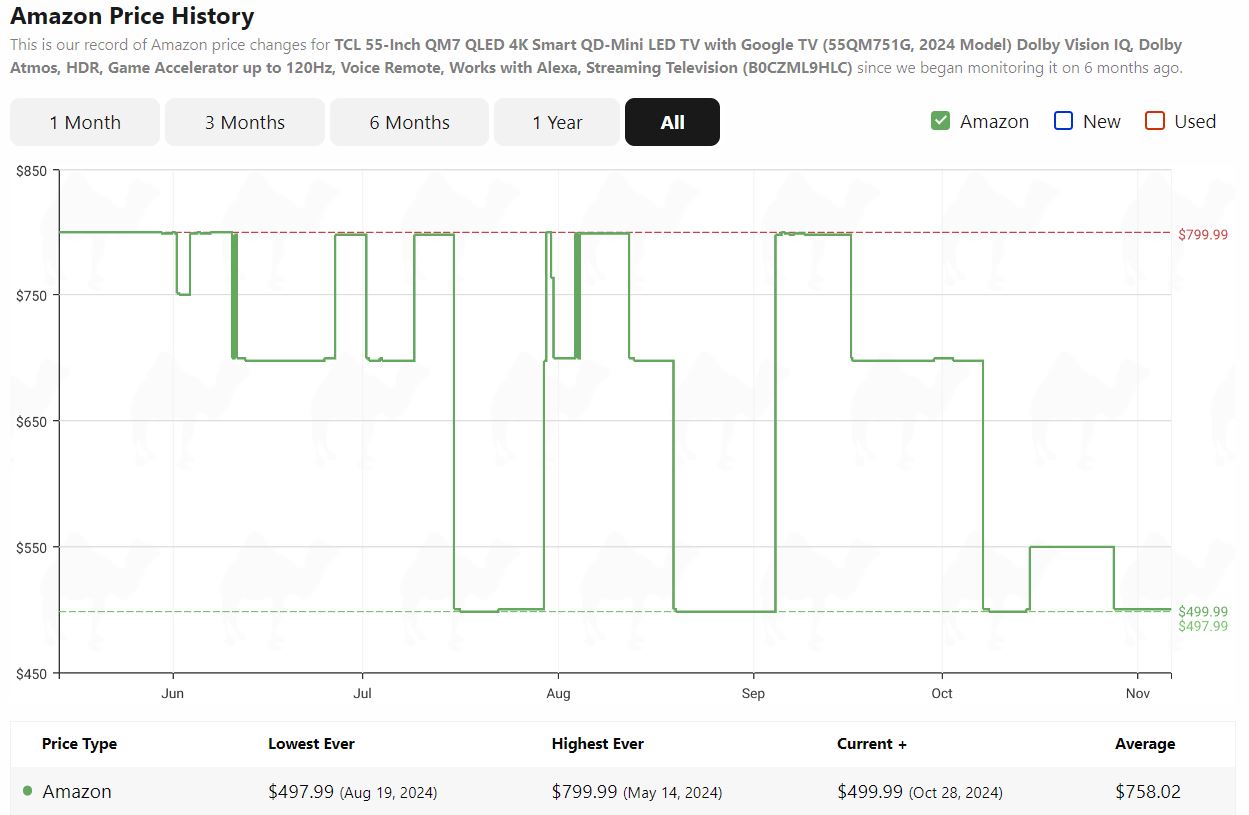The image size is (1249, 815).
Task: Uncheck the Amazon price checkbox
Action: tap(940, 121)
